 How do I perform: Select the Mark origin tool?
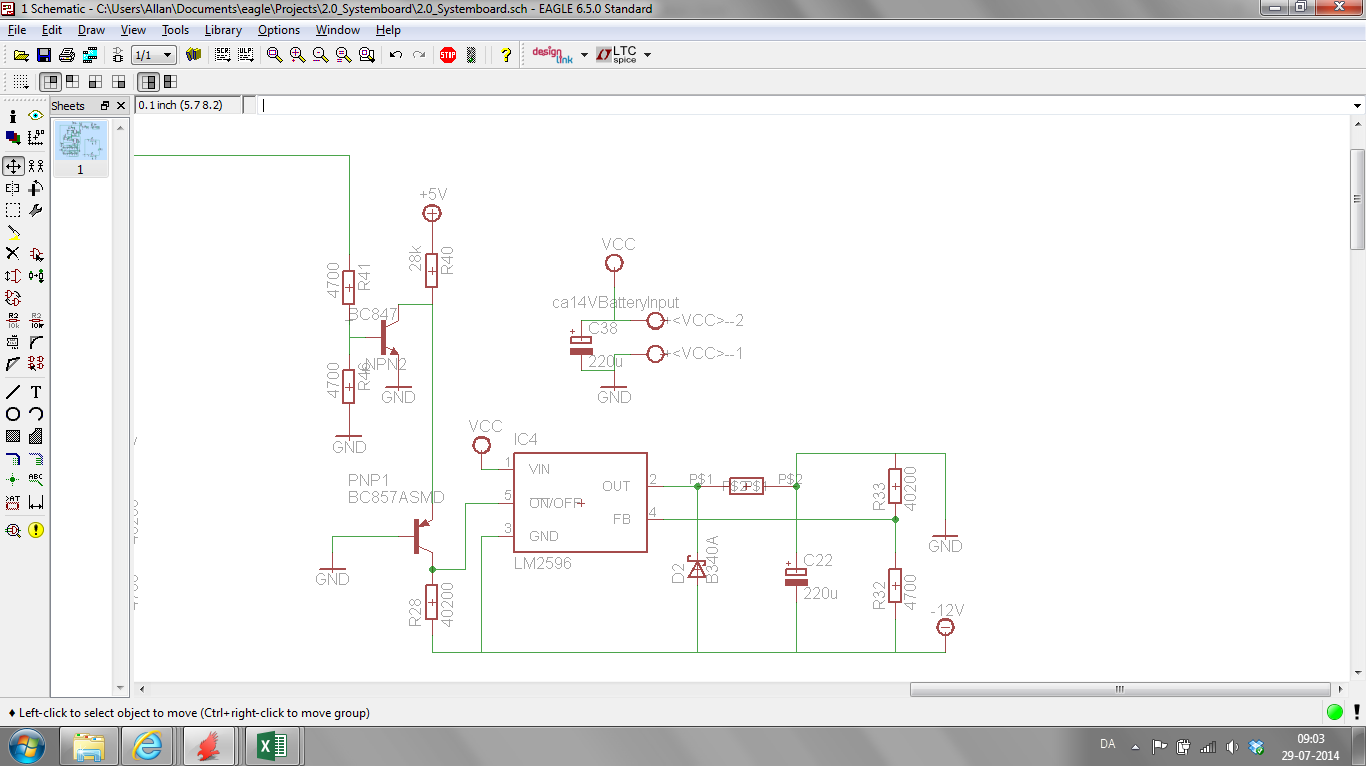36,138
